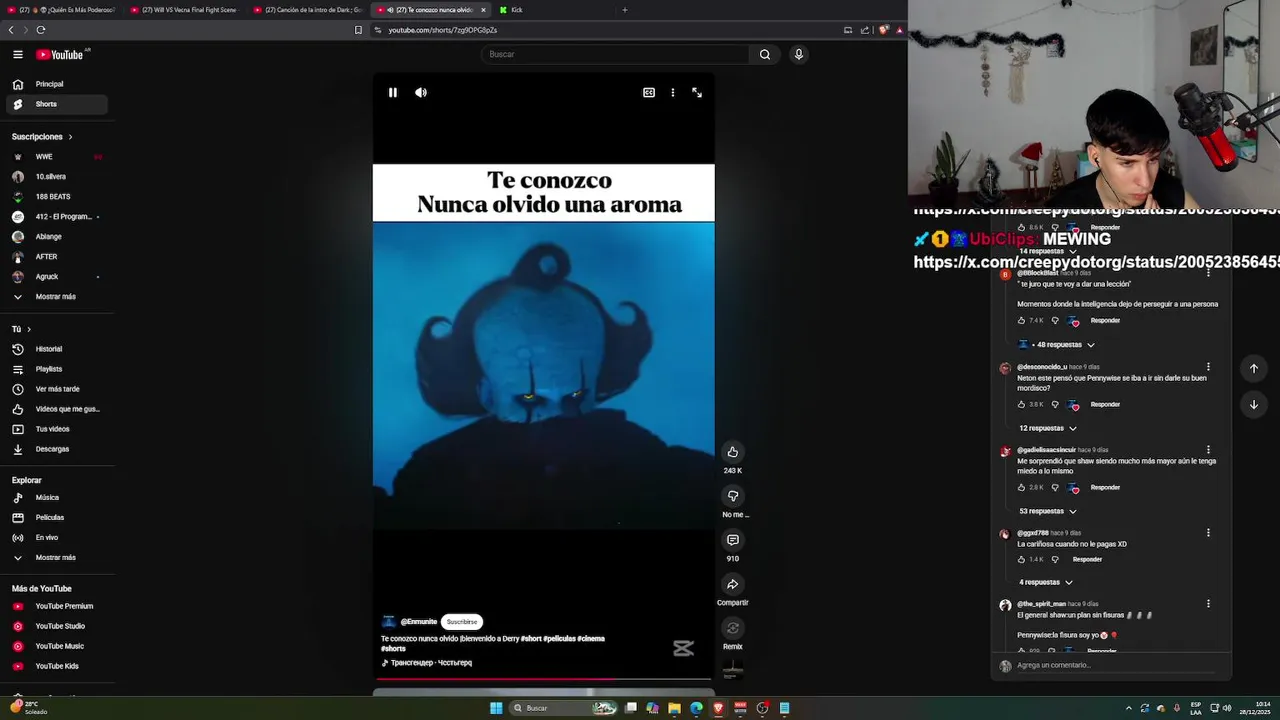Open Ver más tarde list
The height and width of the screenshot is (720, 1280).
58,389
